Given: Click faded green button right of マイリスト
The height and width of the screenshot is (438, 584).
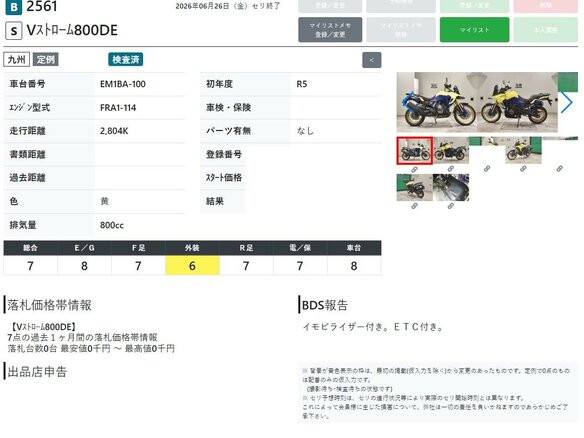Looking at the screenshot, I should [546, 30].
